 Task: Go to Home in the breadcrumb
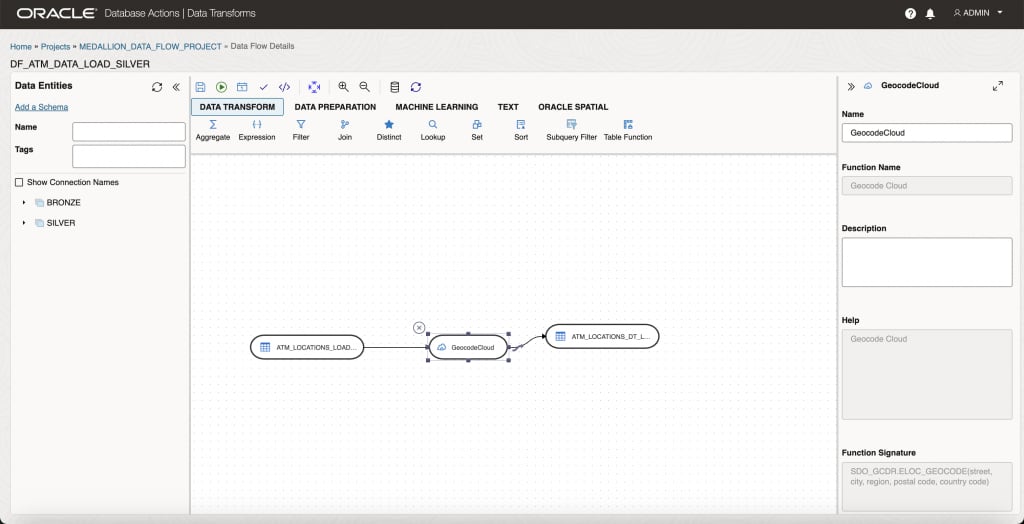tap(20, 47)
